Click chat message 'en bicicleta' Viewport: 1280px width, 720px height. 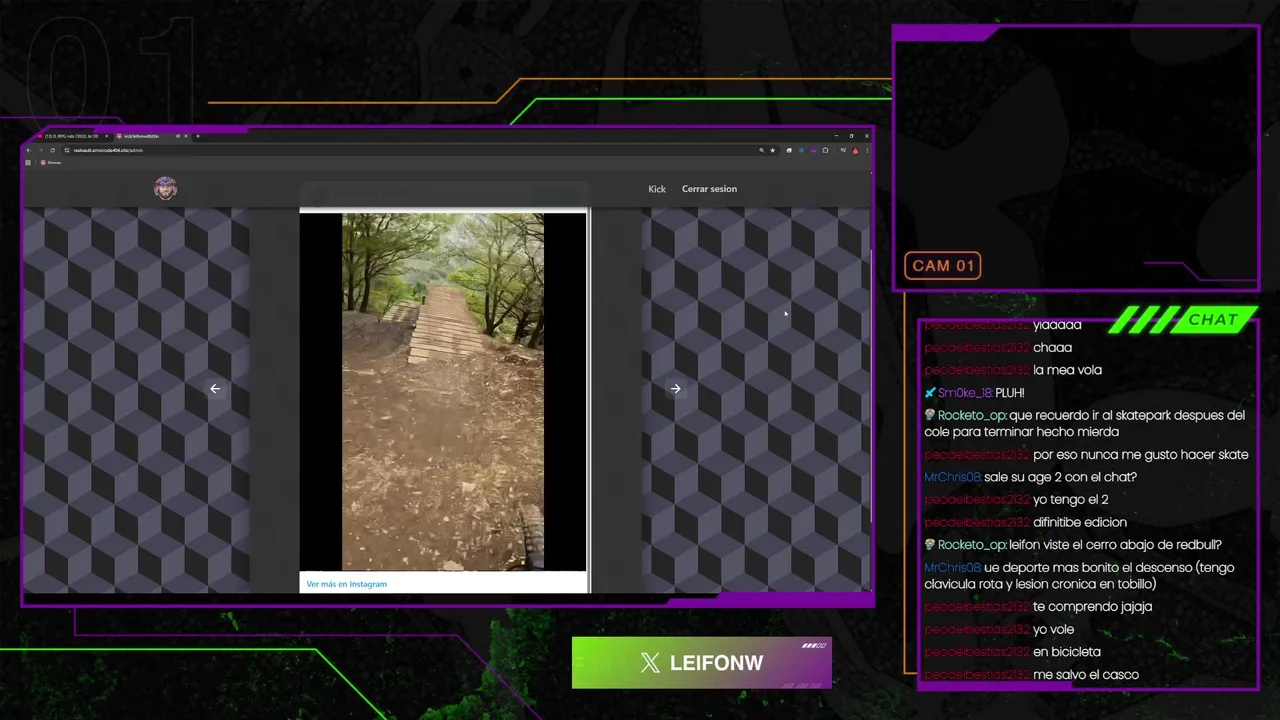[x=1012, y=652]
